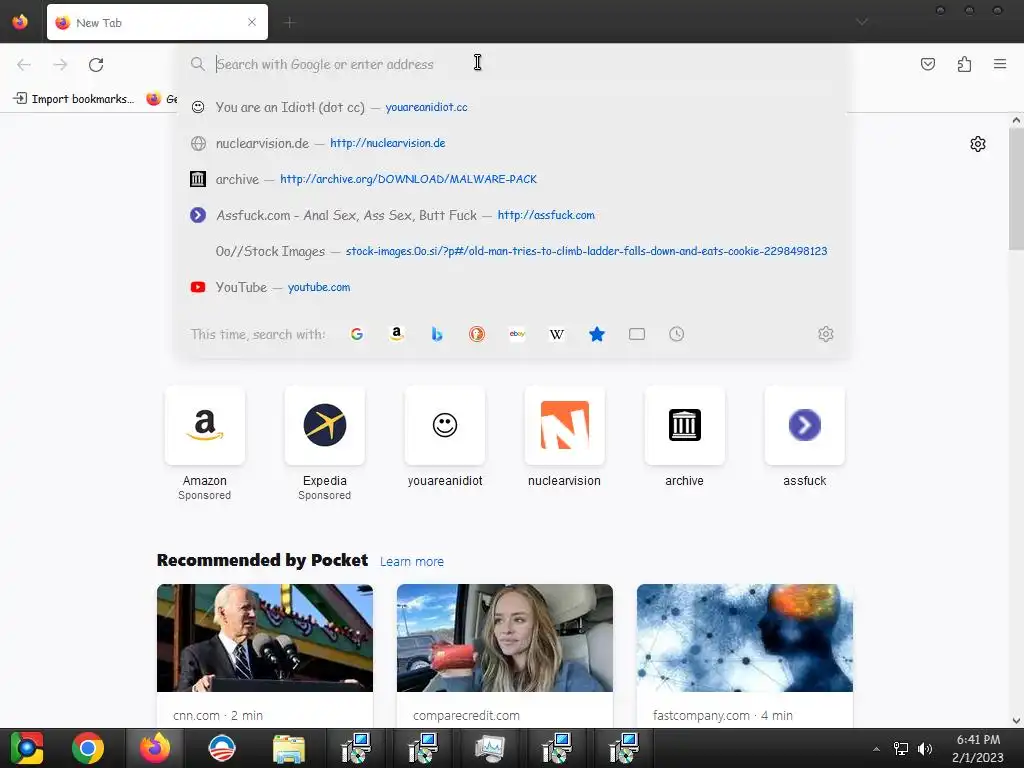Select the YouTube suggestion

[x=513, y=287]
